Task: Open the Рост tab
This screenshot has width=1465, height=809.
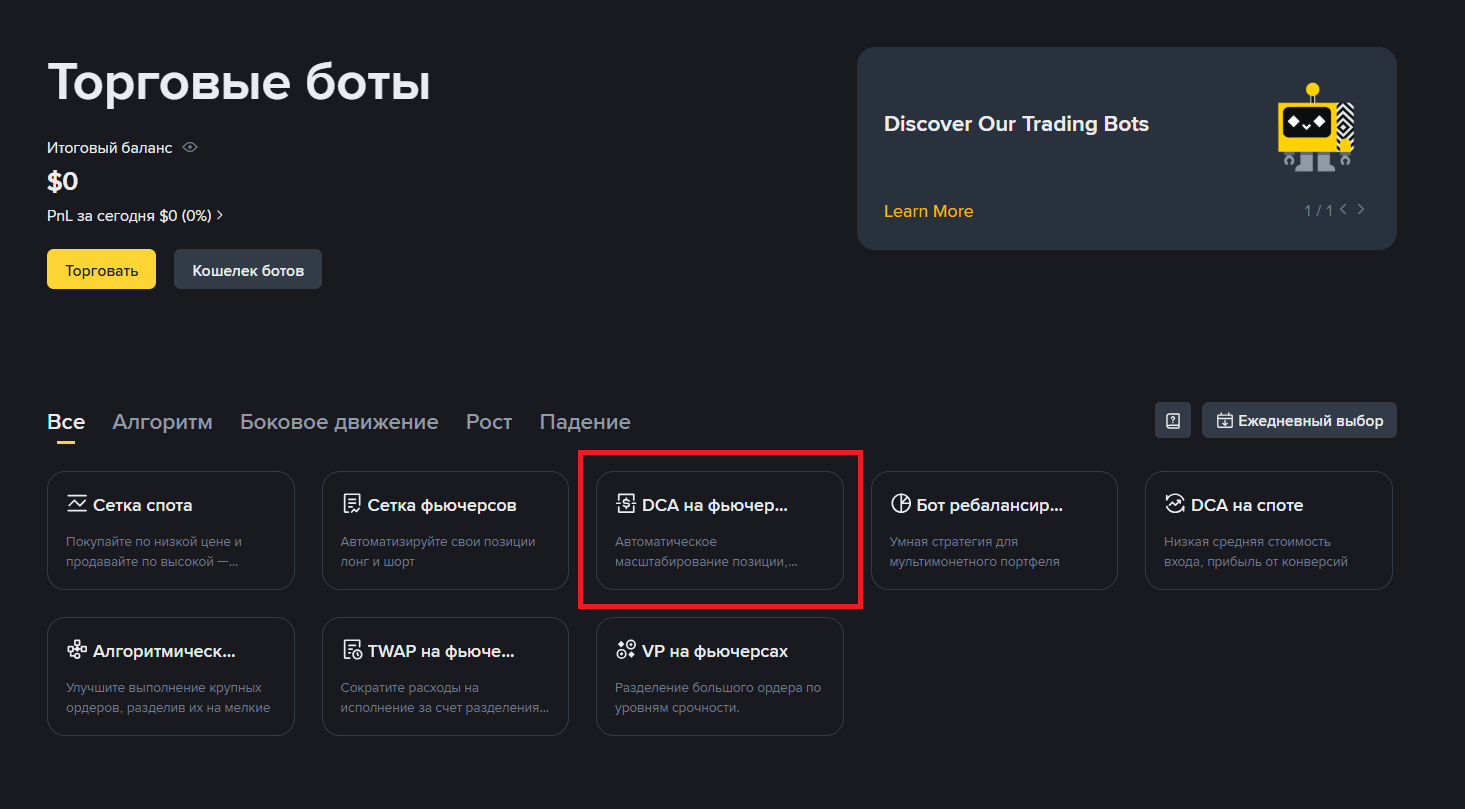Action: [489, 422]
